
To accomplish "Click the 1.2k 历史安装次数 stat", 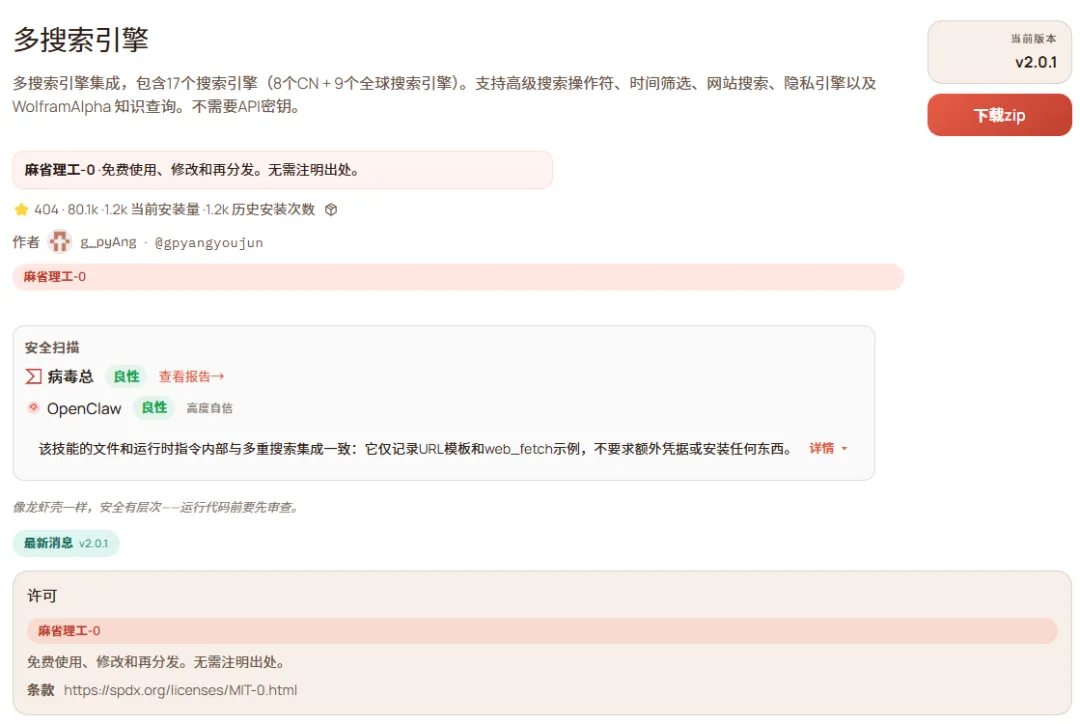I will coord(260,209).
